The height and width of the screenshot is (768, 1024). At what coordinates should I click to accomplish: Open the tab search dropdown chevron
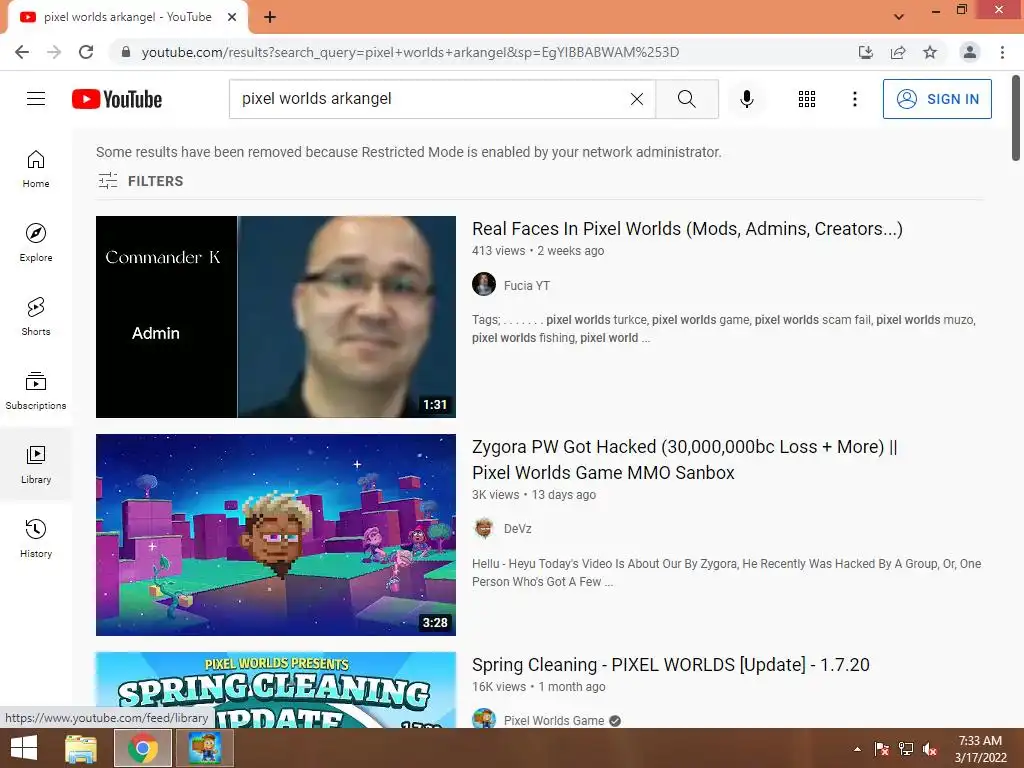pos(899,17)
